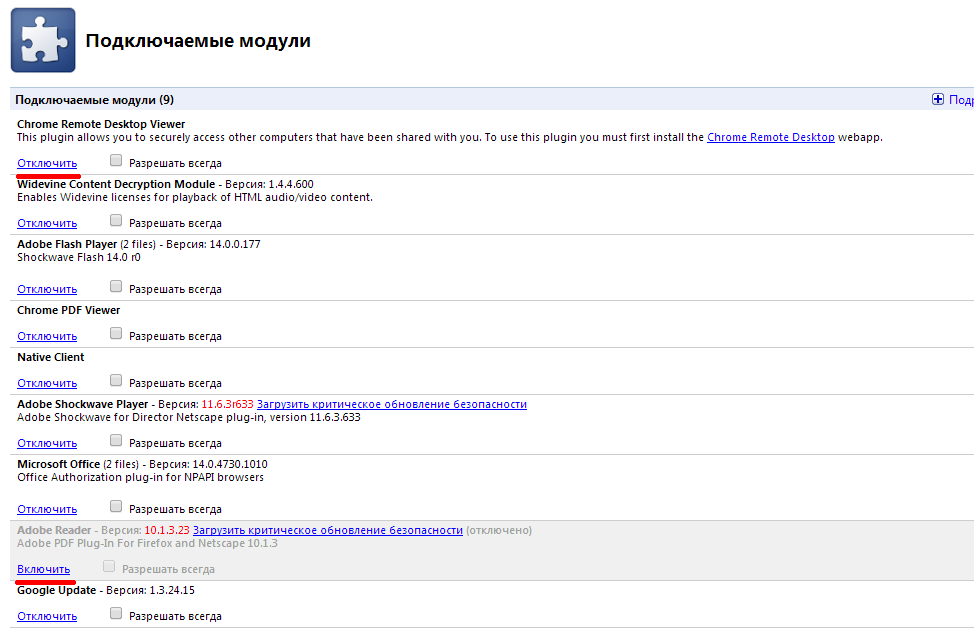Disable the Native Client plugin
The width and height of the screenshot is (974, 638).
(47, 383)
